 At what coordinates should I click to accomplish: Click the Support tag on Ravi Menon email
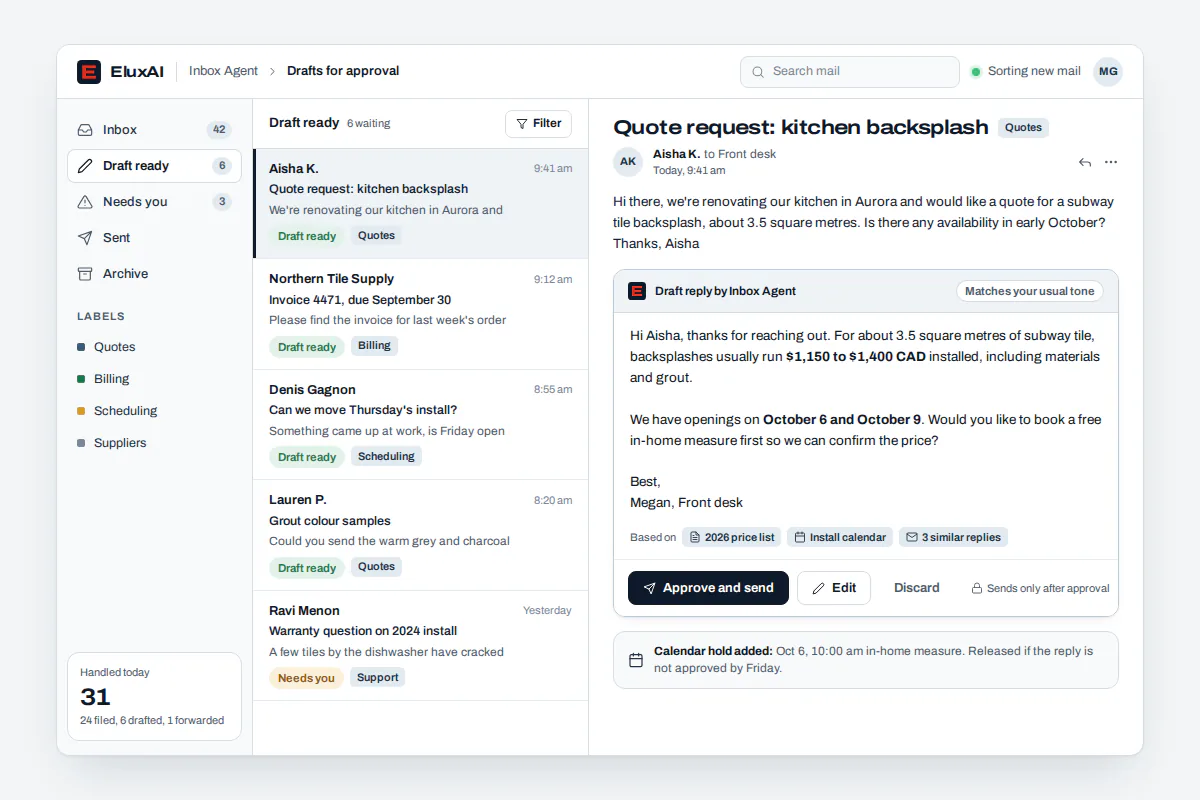377,677
